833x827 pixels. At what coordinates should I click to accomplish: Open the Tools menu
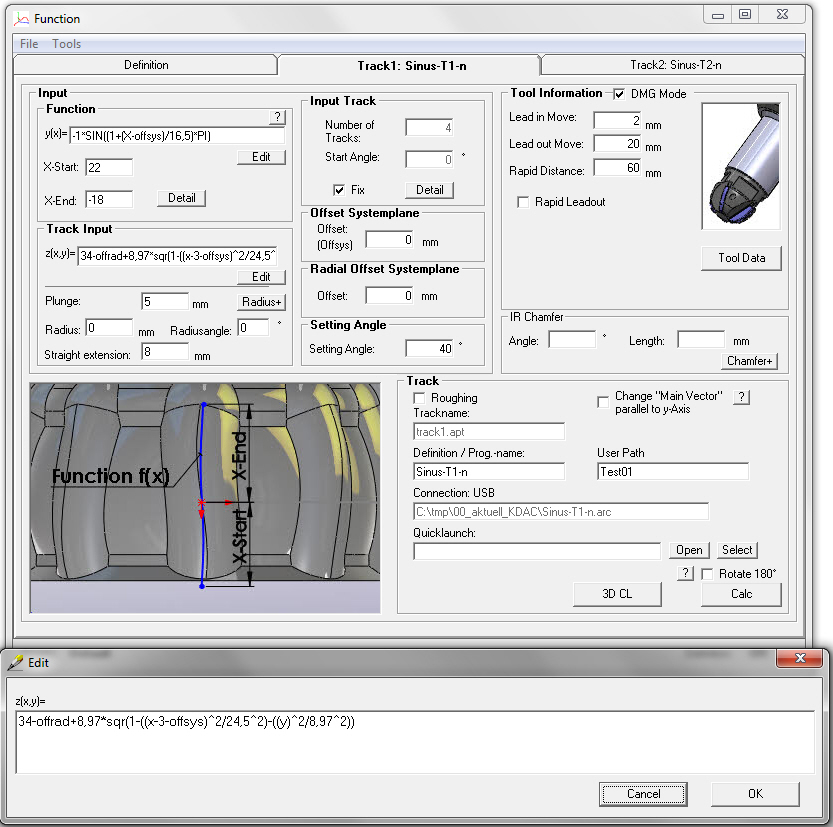coord(67,44)
